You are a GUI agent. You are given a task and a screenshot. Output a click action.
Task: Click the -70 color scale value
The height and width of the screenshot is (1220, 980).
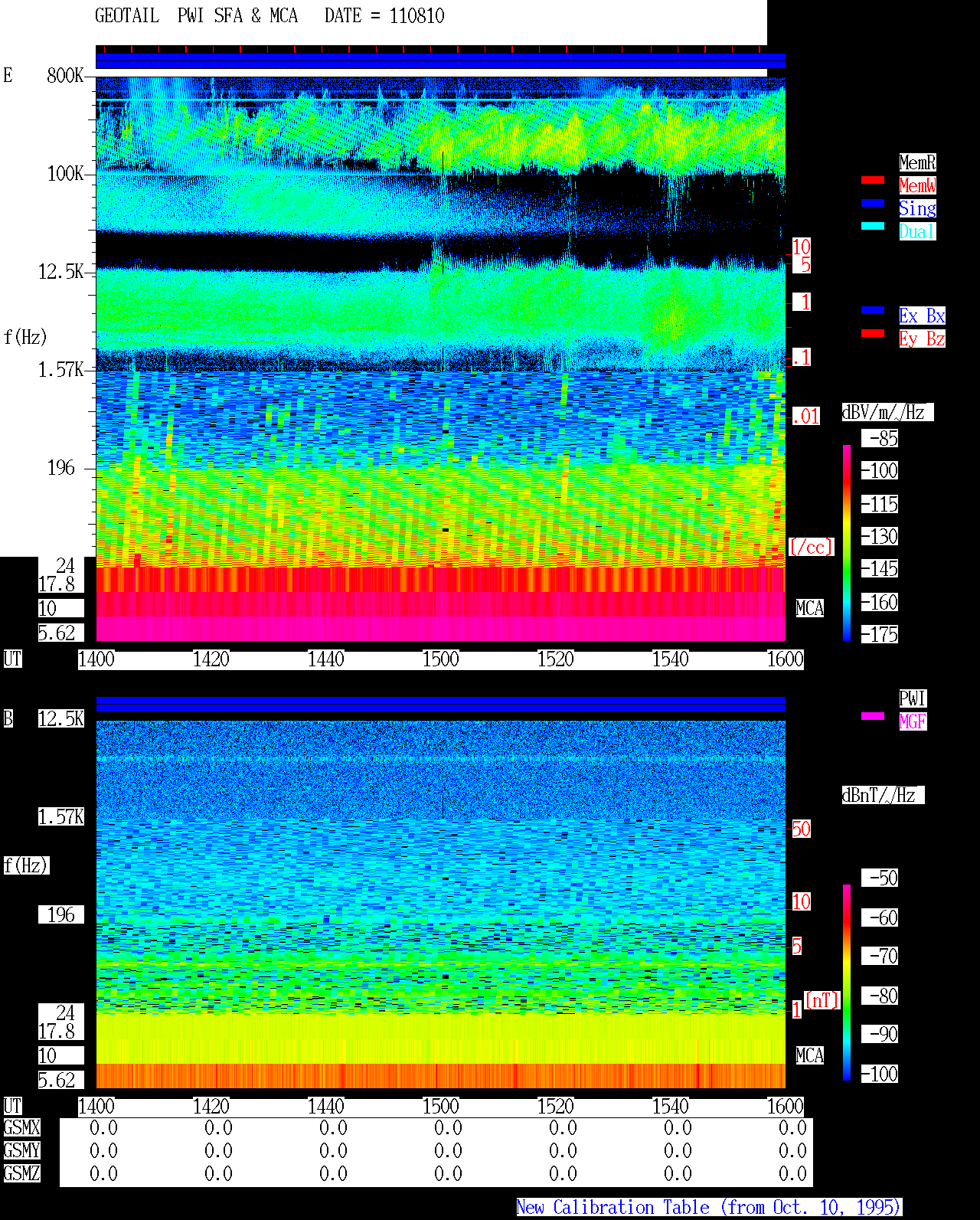coord(880,956)
